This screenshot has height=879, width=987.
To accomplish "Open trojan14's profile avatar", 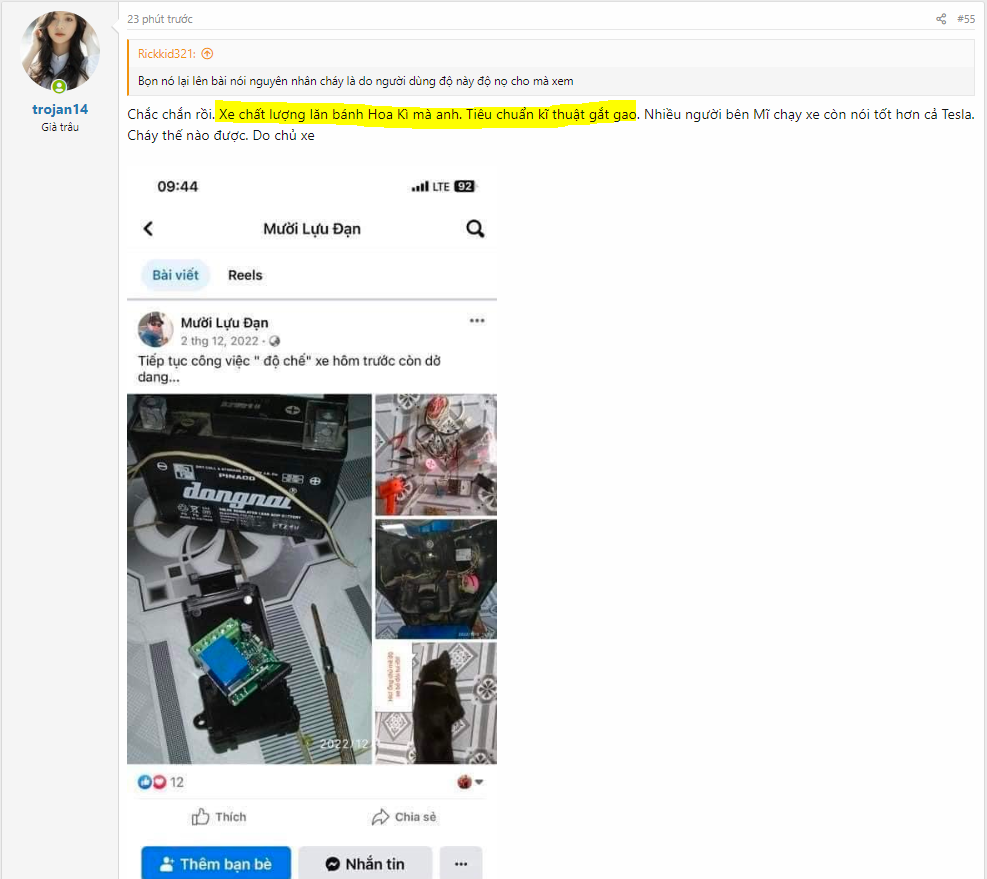I will coord(60,51).
